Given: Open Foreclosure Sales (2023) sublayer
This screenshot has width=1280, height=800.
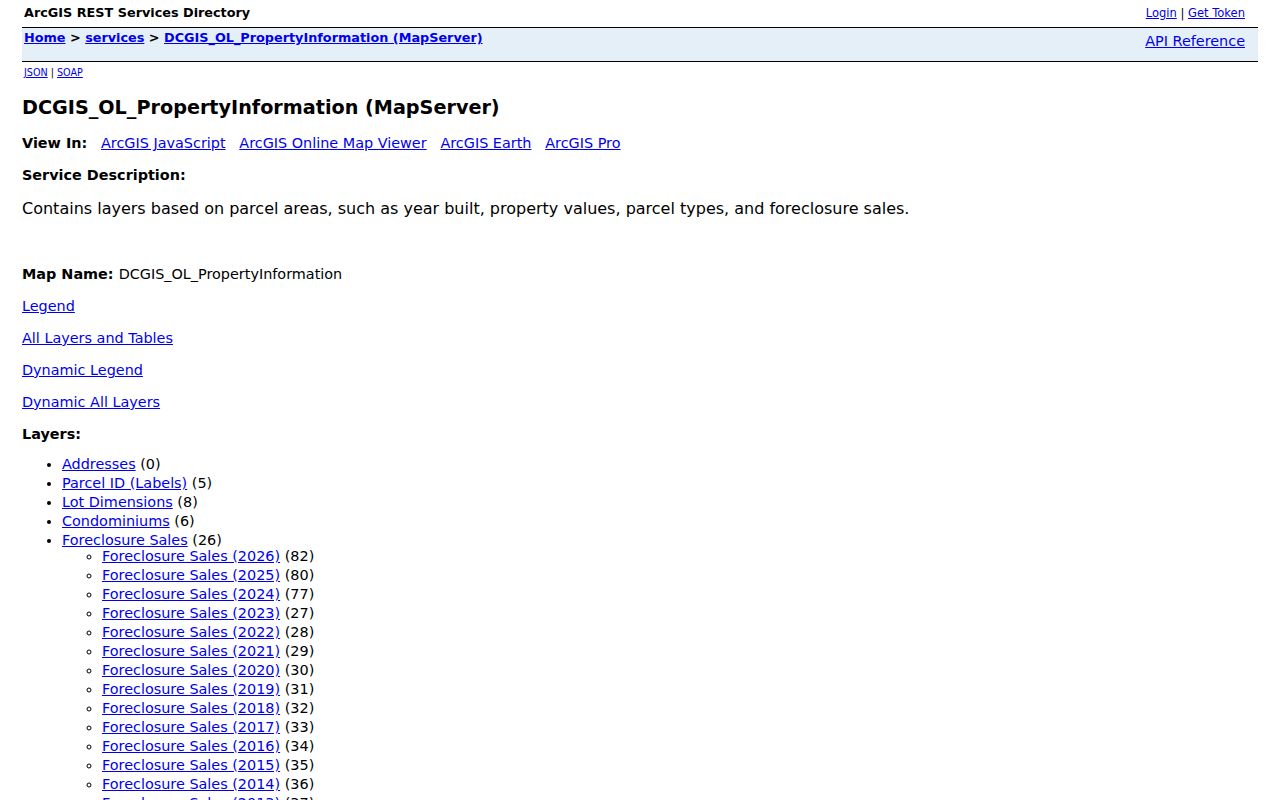Looking at the screenshot, I should click(190, 613).
